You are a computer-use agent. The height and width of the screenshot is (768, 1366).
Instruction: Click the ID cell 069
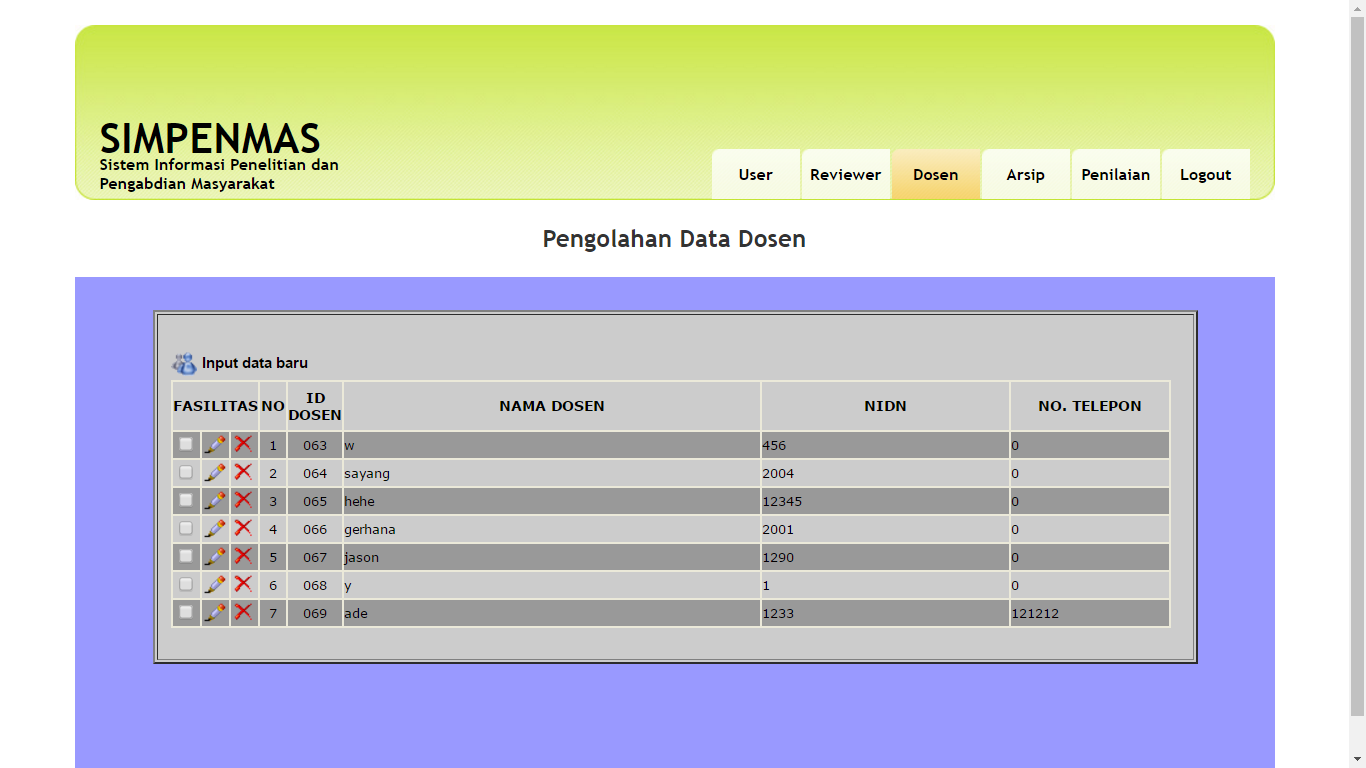pyautogui.click(x=315, y=613)
